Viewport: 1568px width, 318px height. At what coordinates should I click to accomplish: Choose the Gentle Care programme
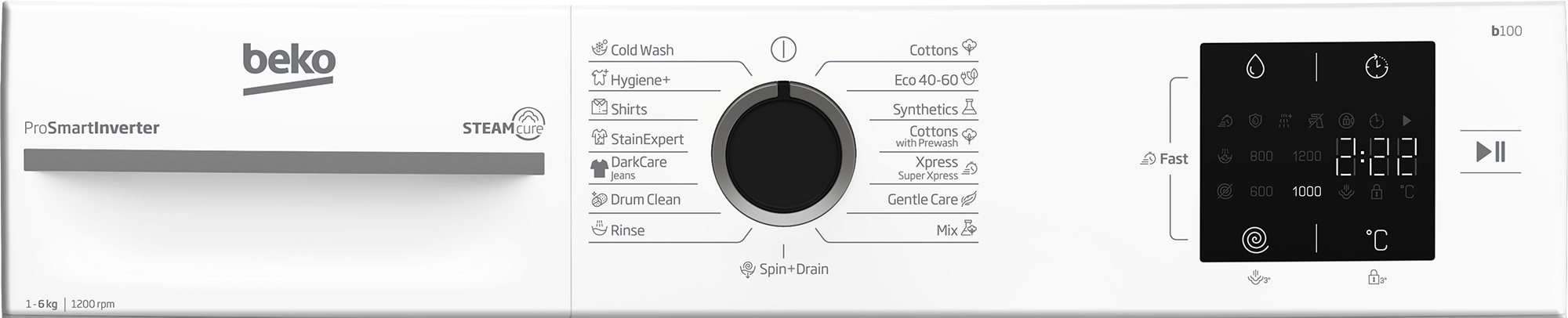coord(932,199)
